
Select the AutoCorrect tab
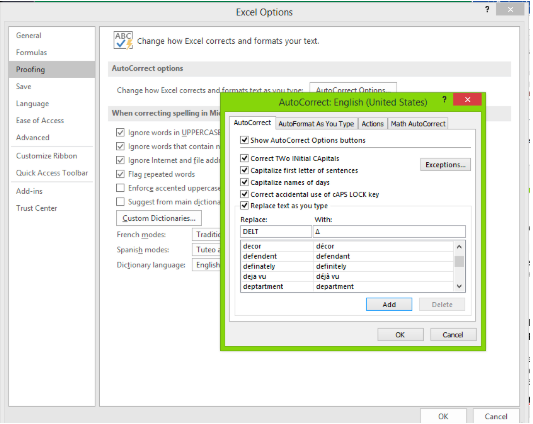coord(252,123)
